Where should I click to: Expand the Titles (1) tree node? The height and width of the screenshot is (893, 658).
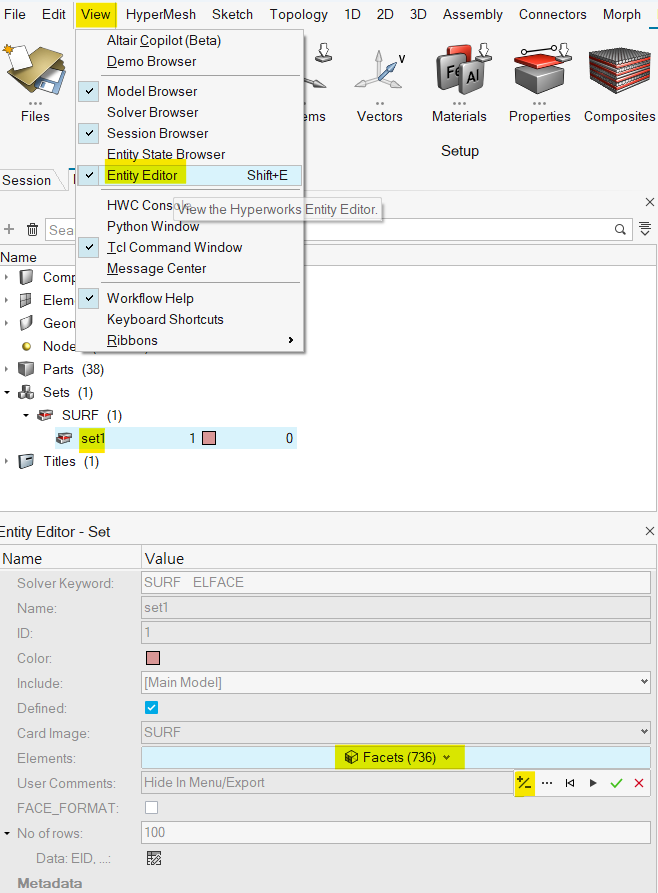click(6, 461)
